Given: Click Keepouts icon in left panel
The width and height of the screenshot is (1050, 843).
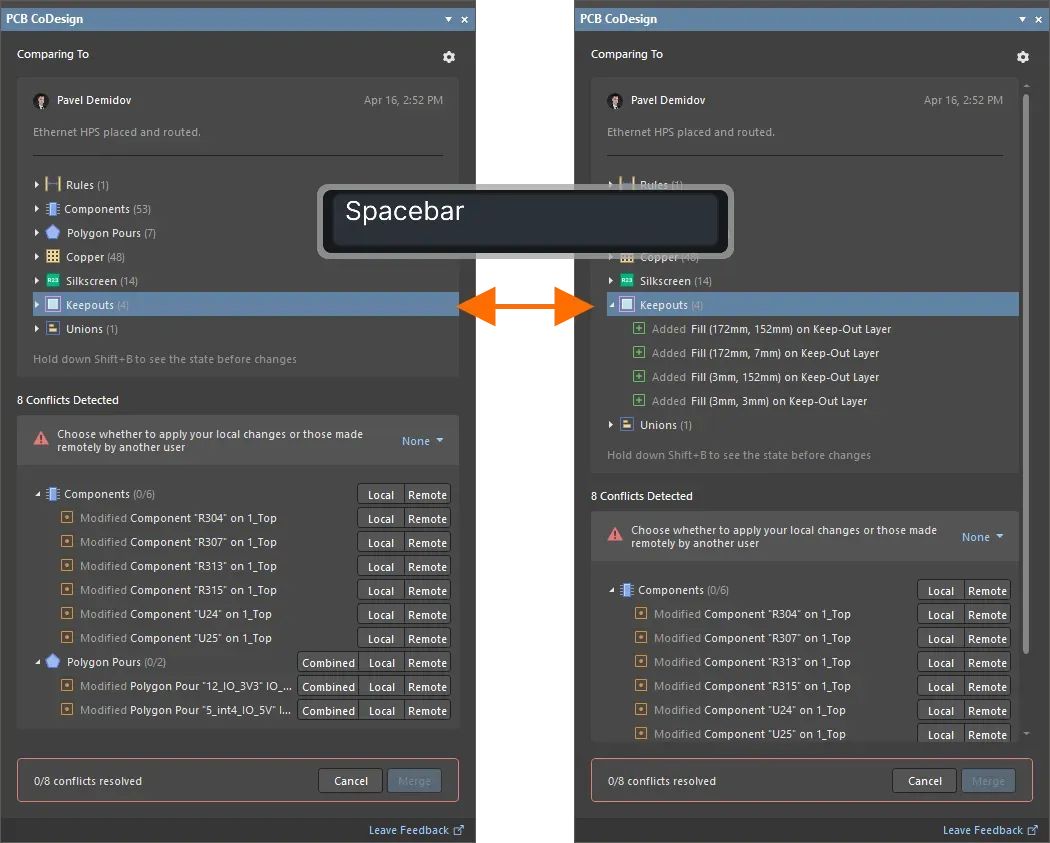Looking at the screenshot, I should coord(53,305).
